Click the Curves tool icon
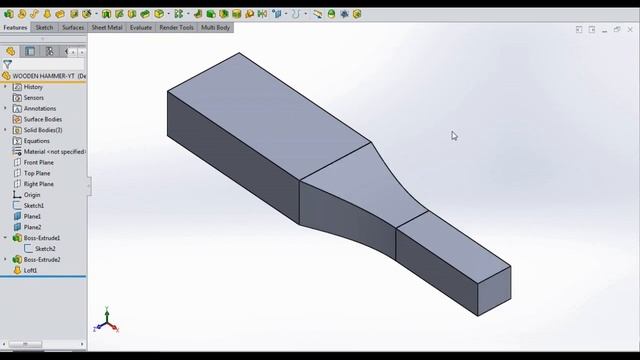 296,14
